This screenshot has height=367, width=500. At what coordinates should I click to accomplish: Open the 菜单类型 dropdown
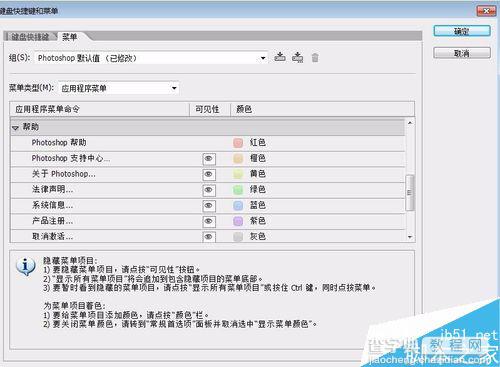(119, 88)
